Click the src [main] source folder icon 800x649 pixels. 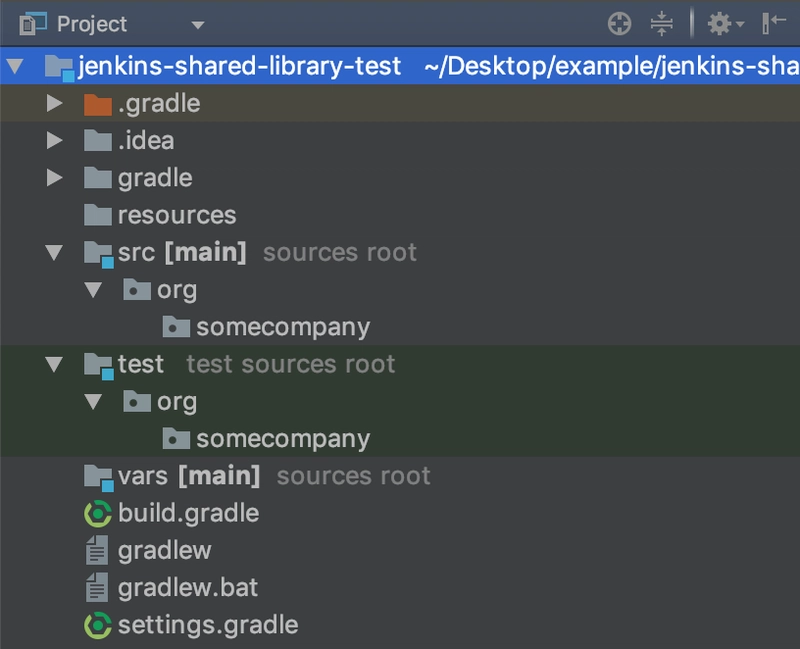coord(98,253)
